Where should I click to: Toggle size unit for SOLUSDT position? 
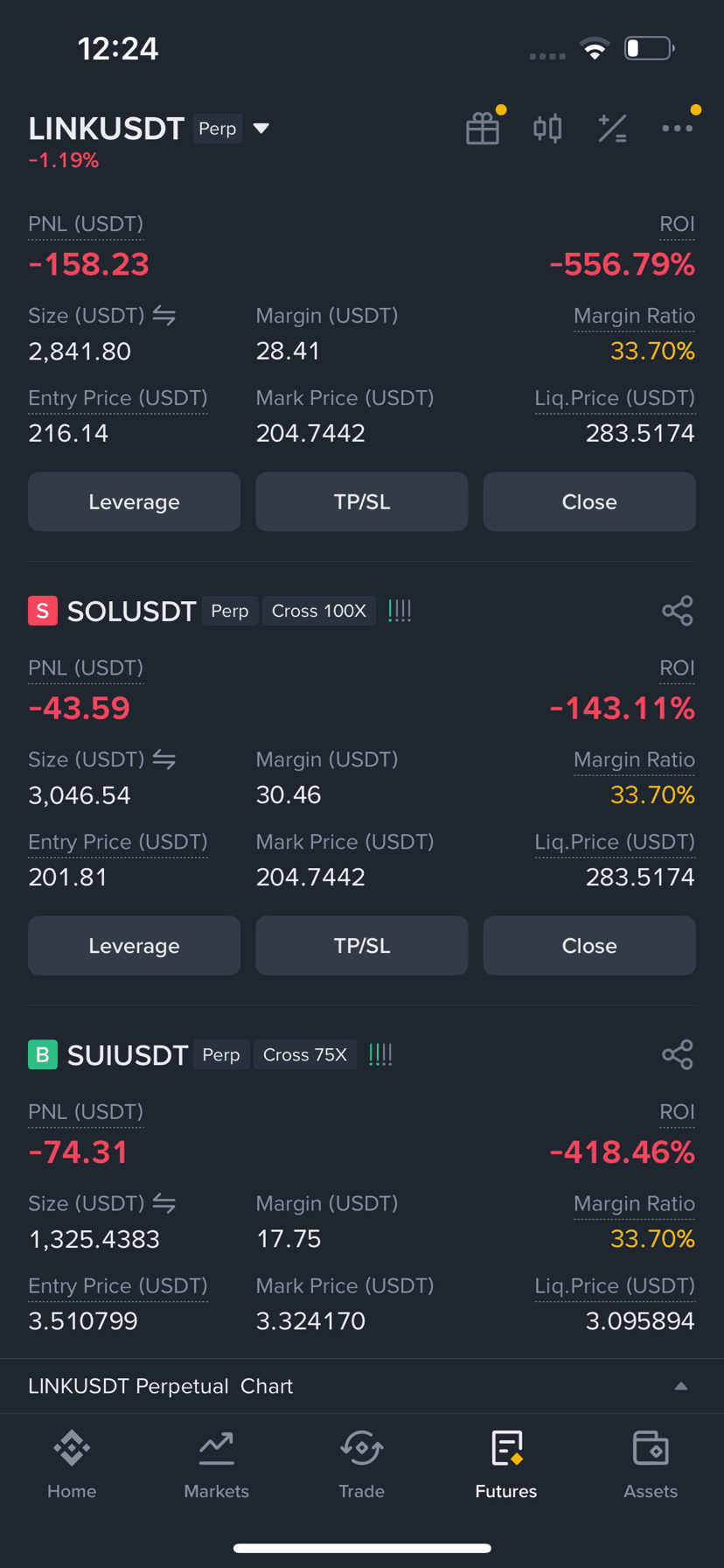164,759
